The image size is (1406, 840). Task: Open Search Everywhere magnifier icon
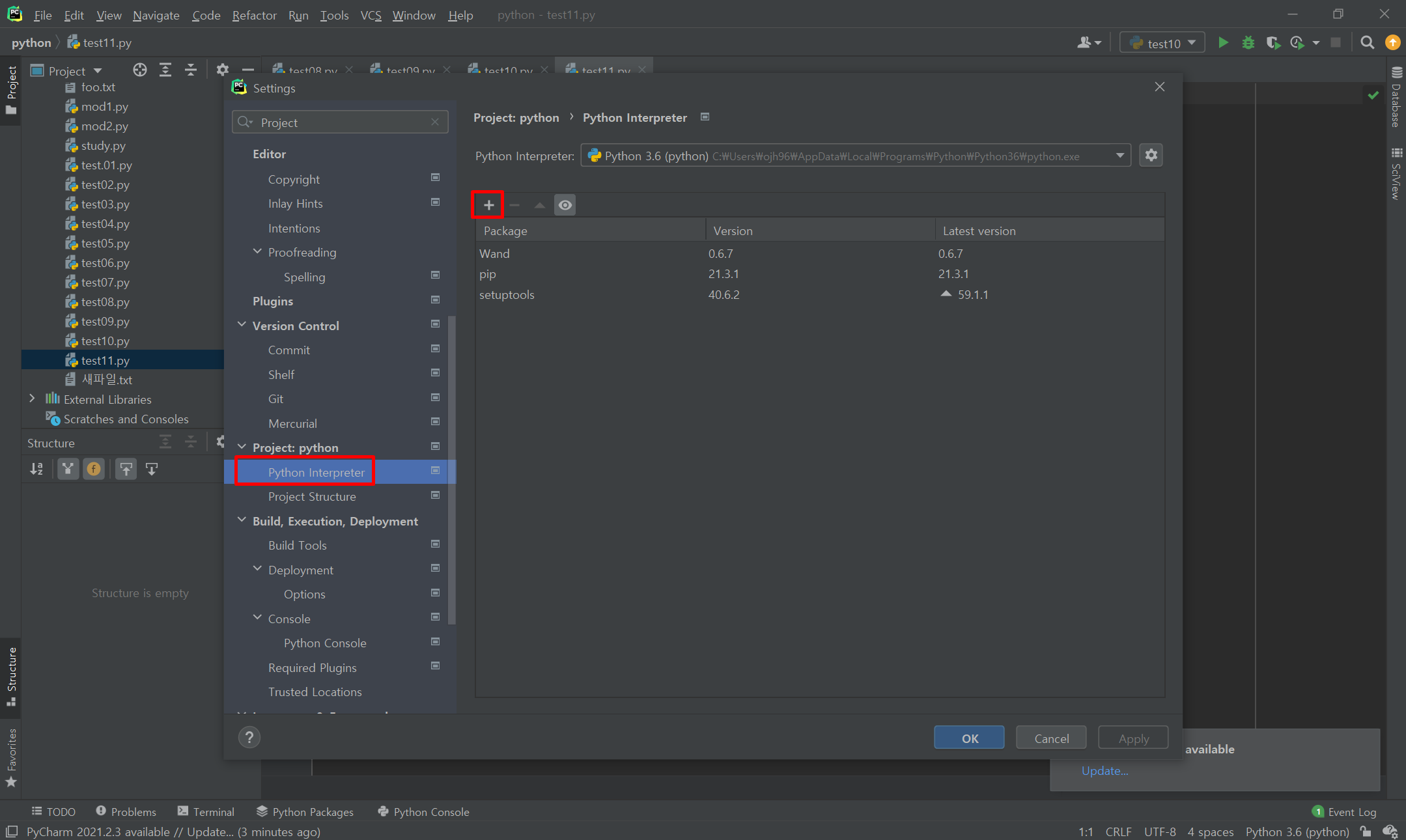1367,43
